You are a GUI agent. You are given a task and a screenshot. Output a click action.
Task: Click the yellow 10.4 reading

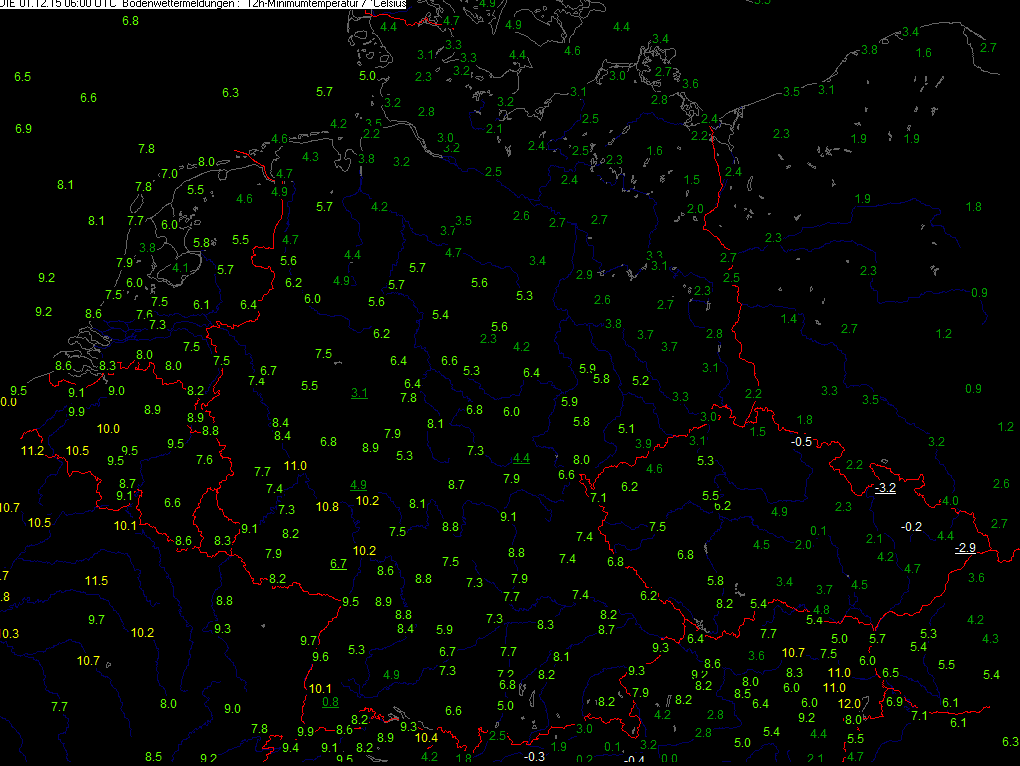pos(427,738)
